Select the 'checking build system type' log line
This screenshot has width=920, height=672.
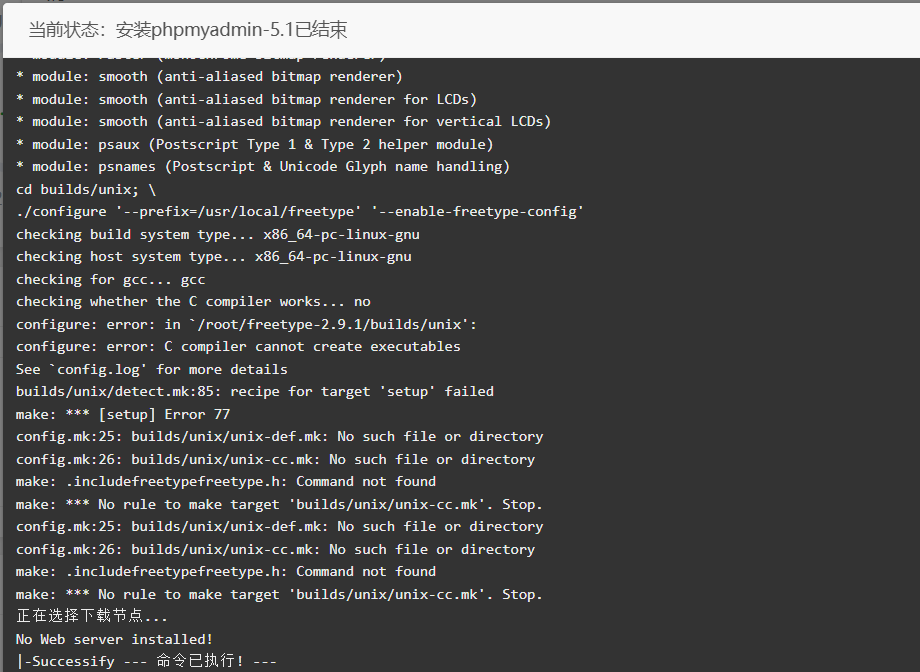click(x=218, y=234)
